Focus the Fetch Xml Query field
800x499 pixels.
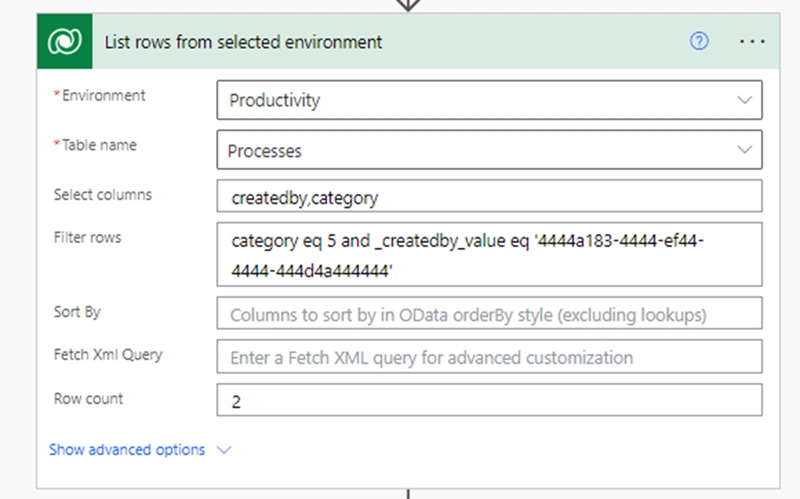489,357
